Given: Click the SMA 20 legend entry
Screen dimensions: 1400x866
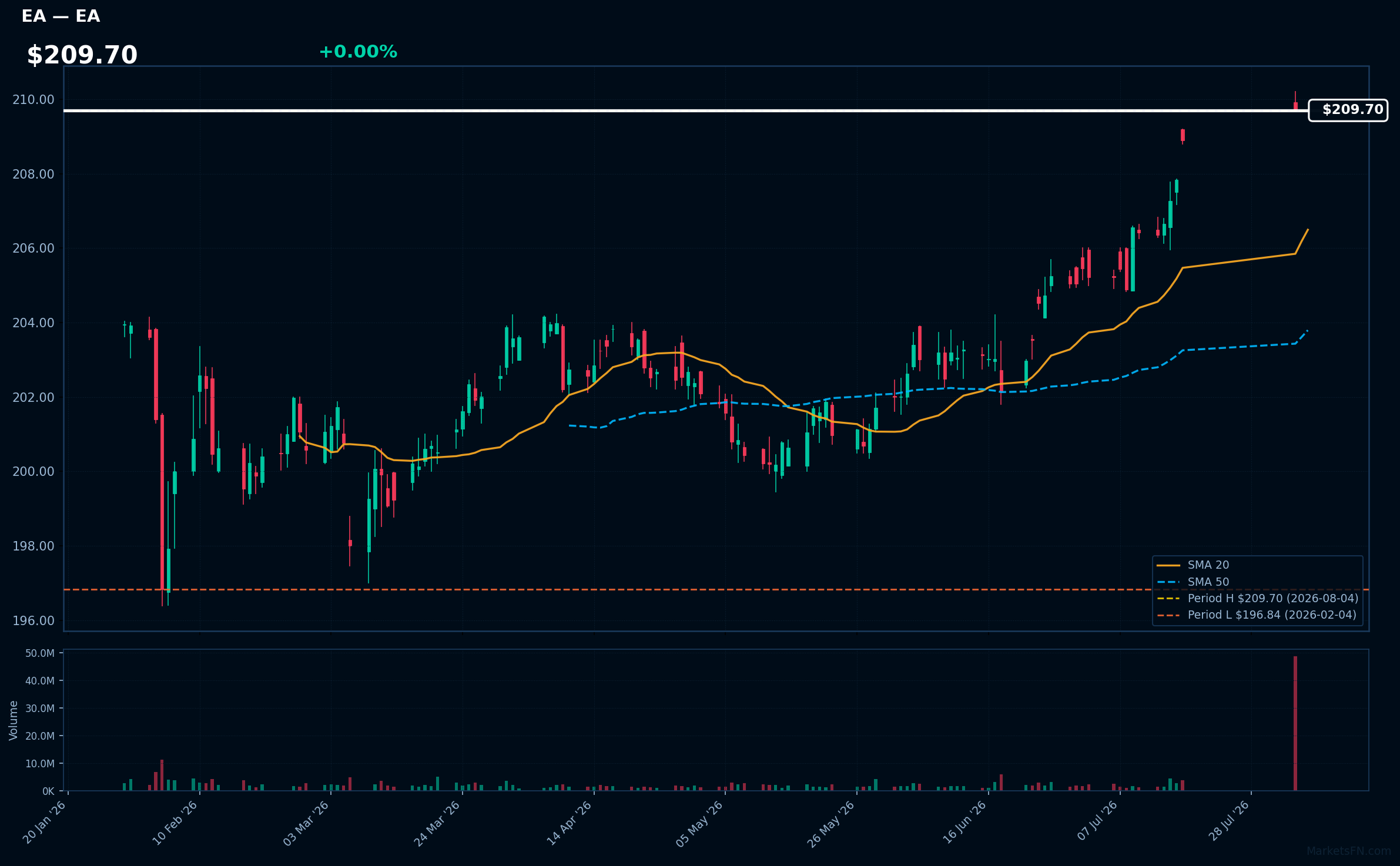Looking at the screenshot, I should 1193,565.
